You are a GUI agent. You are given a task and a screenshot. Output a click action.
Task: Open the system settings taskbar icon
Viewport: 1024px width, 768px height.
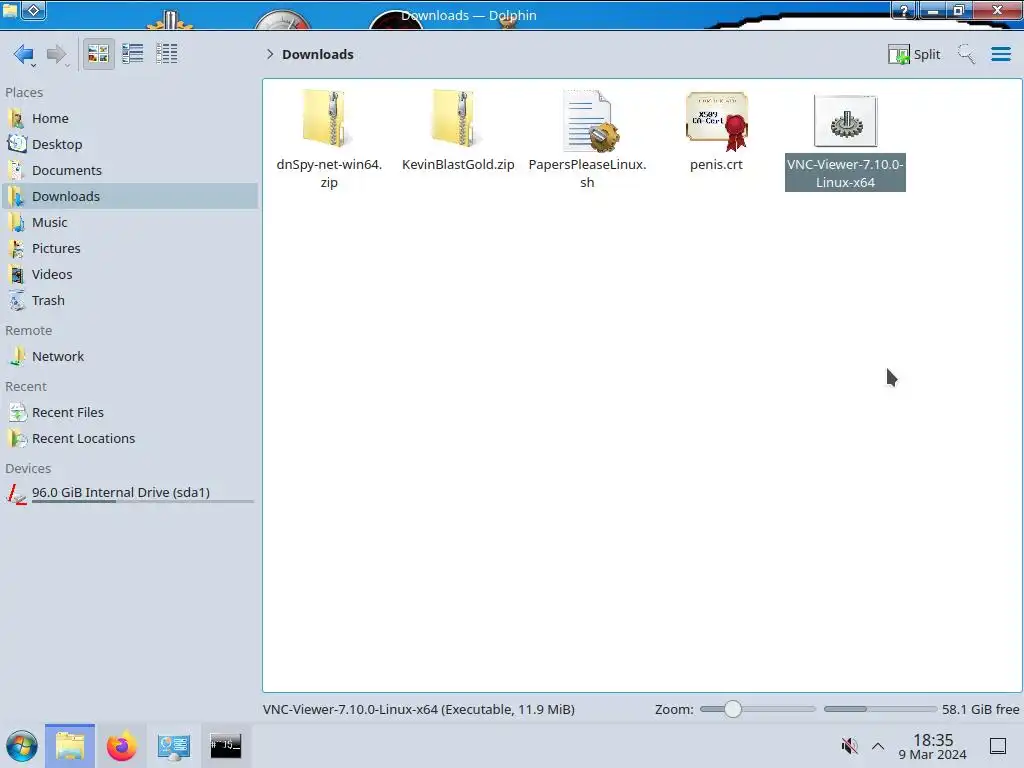tap(173, 746)
